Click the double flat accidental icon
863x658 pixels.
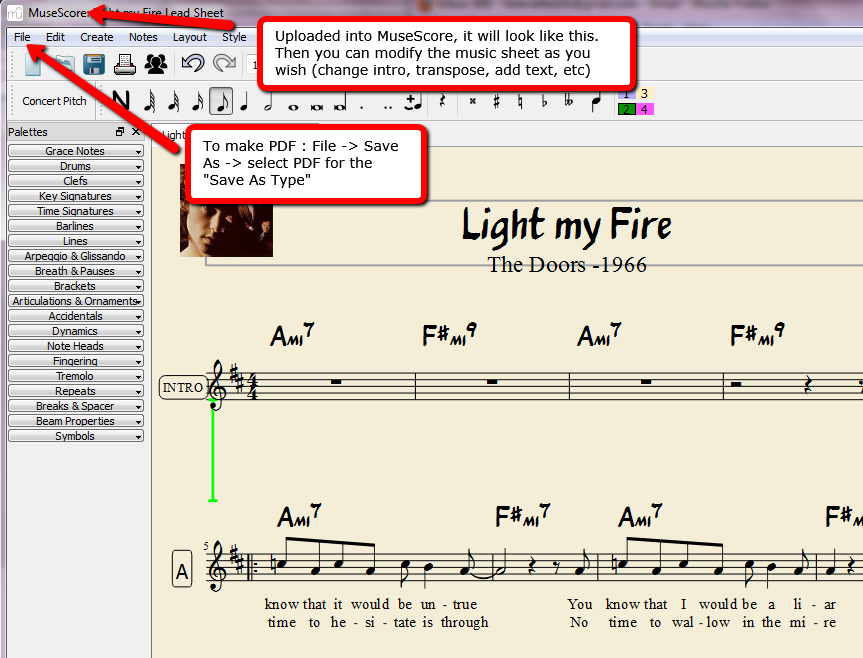coord(569,101)
